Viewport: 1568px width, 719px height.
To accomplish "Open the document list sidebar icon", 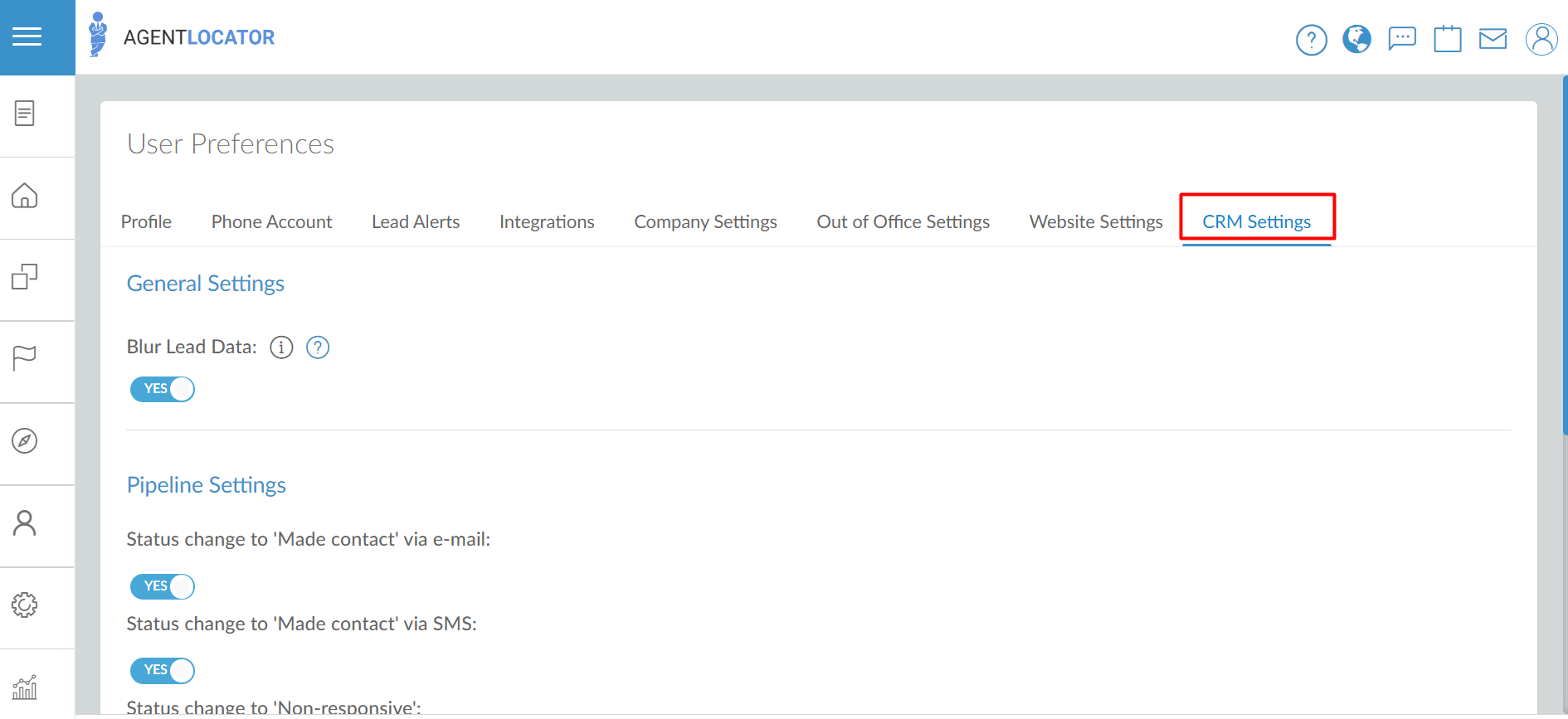I will (25, 113).
